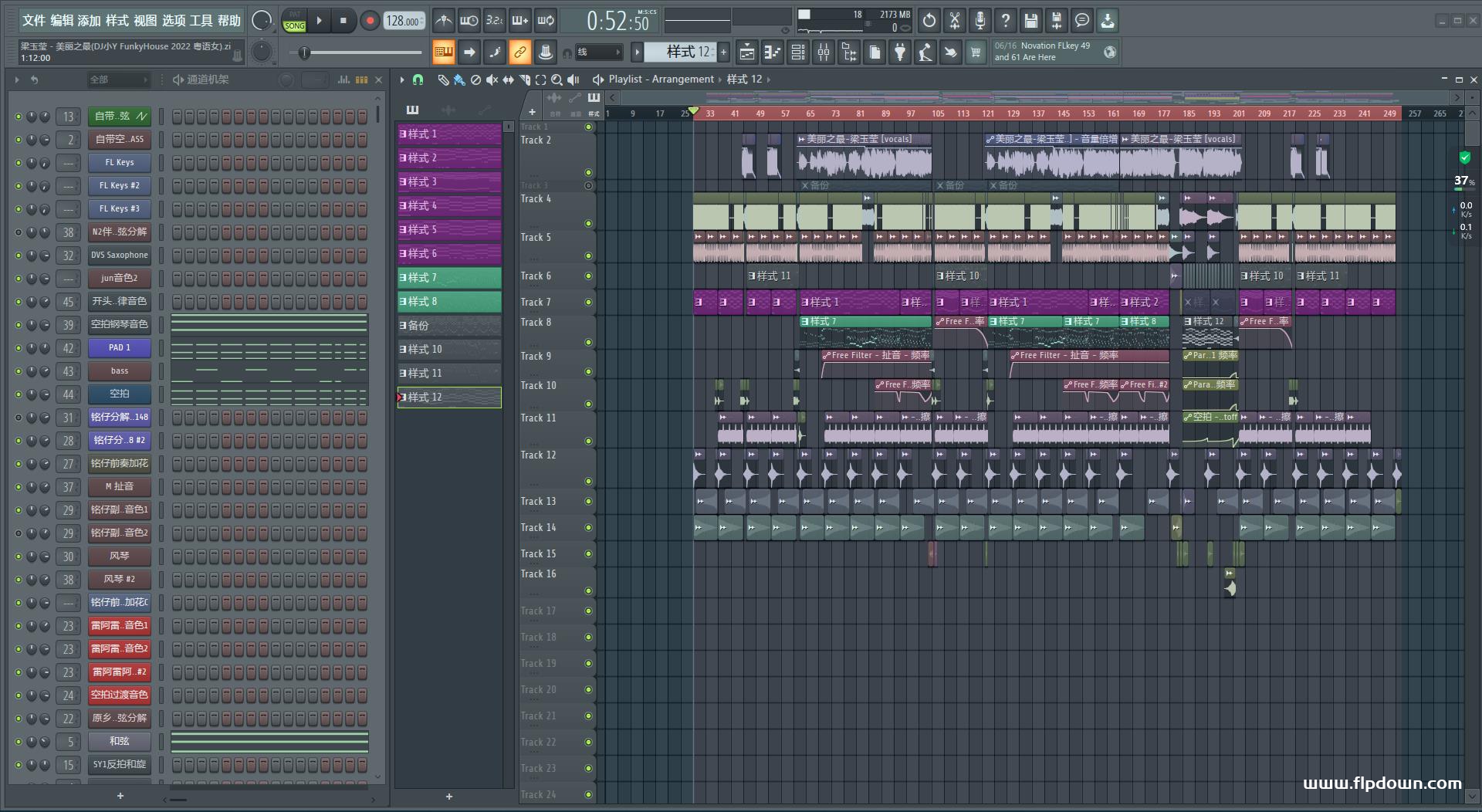The width and height of the screenshot is (1482, 812).
Task: Mute the bass channel LED
Action: tap(19, 371)
